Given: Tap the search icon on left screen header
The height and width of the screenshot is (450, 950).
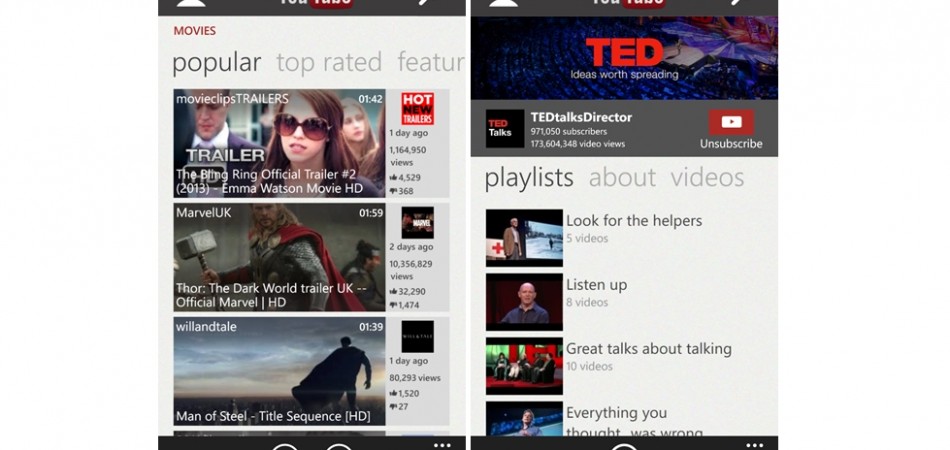Looking at the screenshot, I should click(x=427, y=3).
